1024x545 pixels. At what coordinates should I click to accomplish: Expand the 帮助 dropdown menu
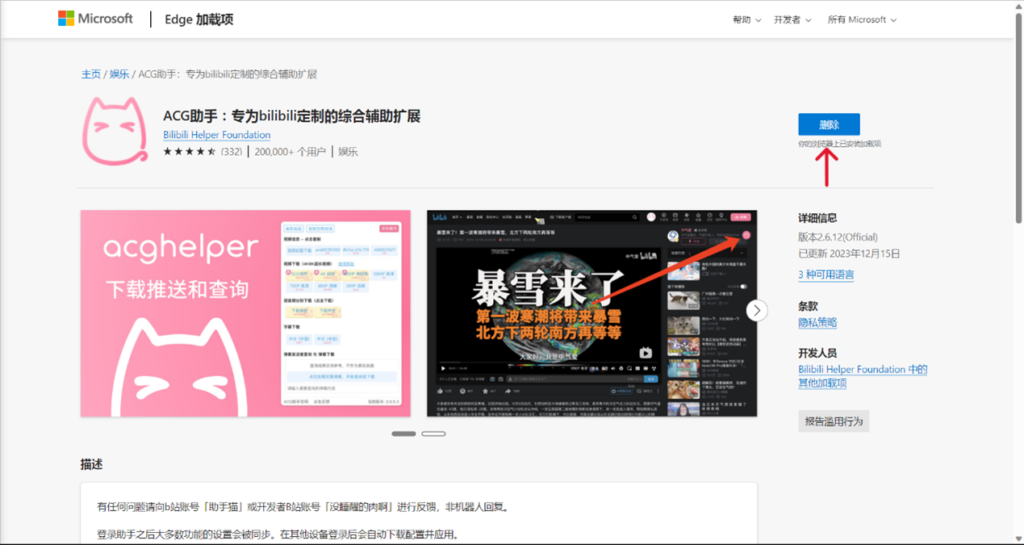(x=746, y=20)
